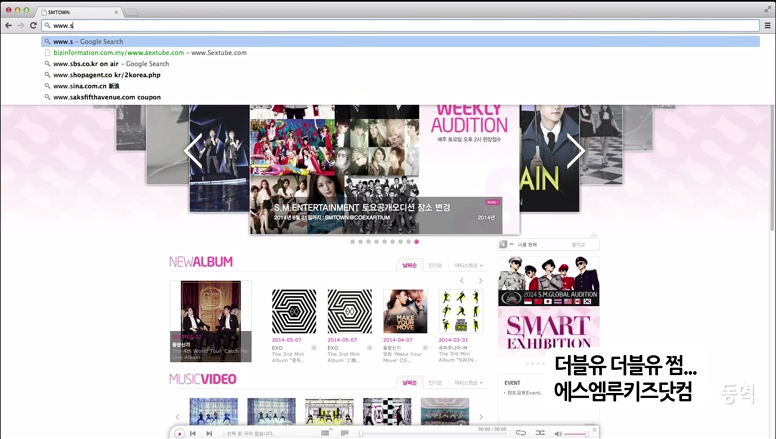Image resolution: width=776 pixels, height=439 pixels.
Task: Switch Music Video to the 날짜순 tab
Action: tap(409, 383)
